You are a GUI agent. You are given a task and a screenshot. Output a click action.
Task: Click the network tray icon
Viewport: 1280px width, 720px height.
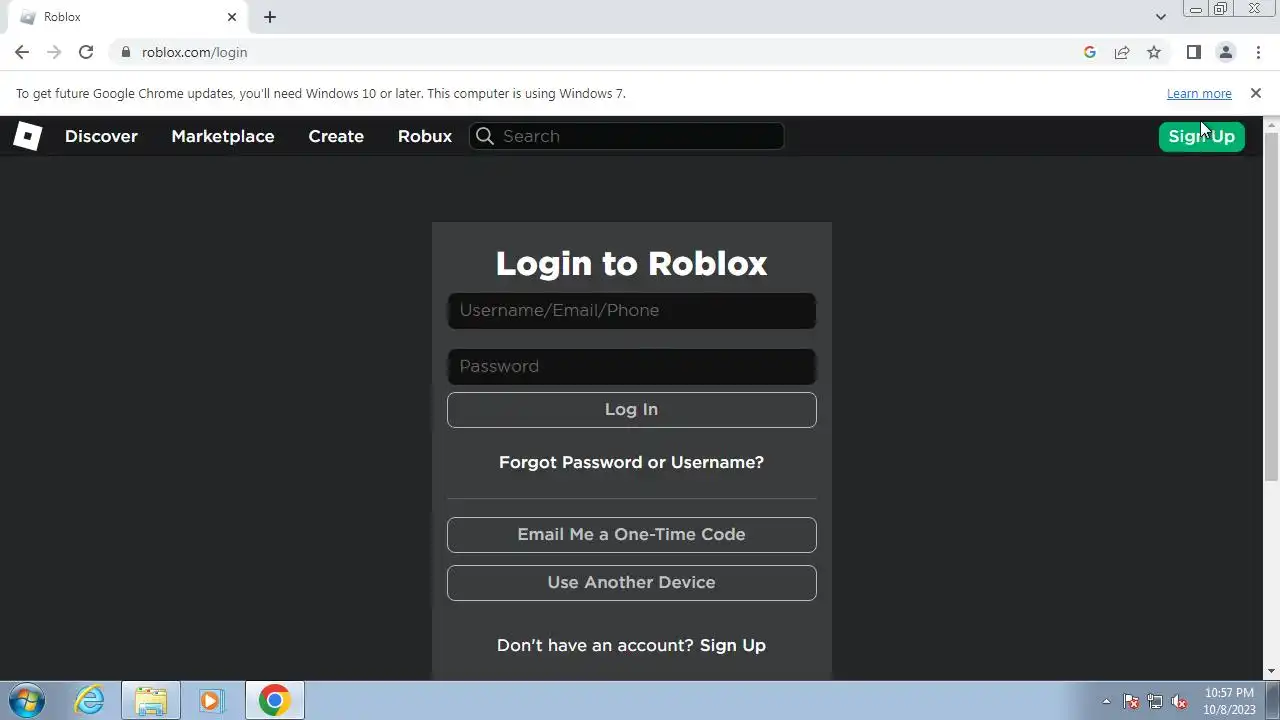pyautogui.click(x=1155, y=701)
